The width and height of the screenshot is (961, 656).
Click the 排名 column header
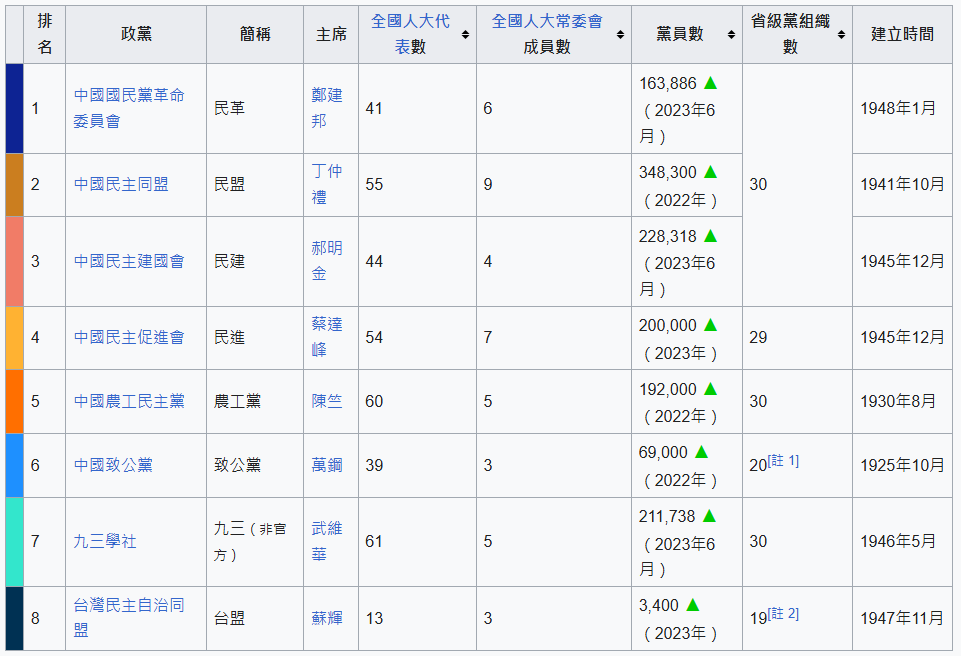[44, 34]
